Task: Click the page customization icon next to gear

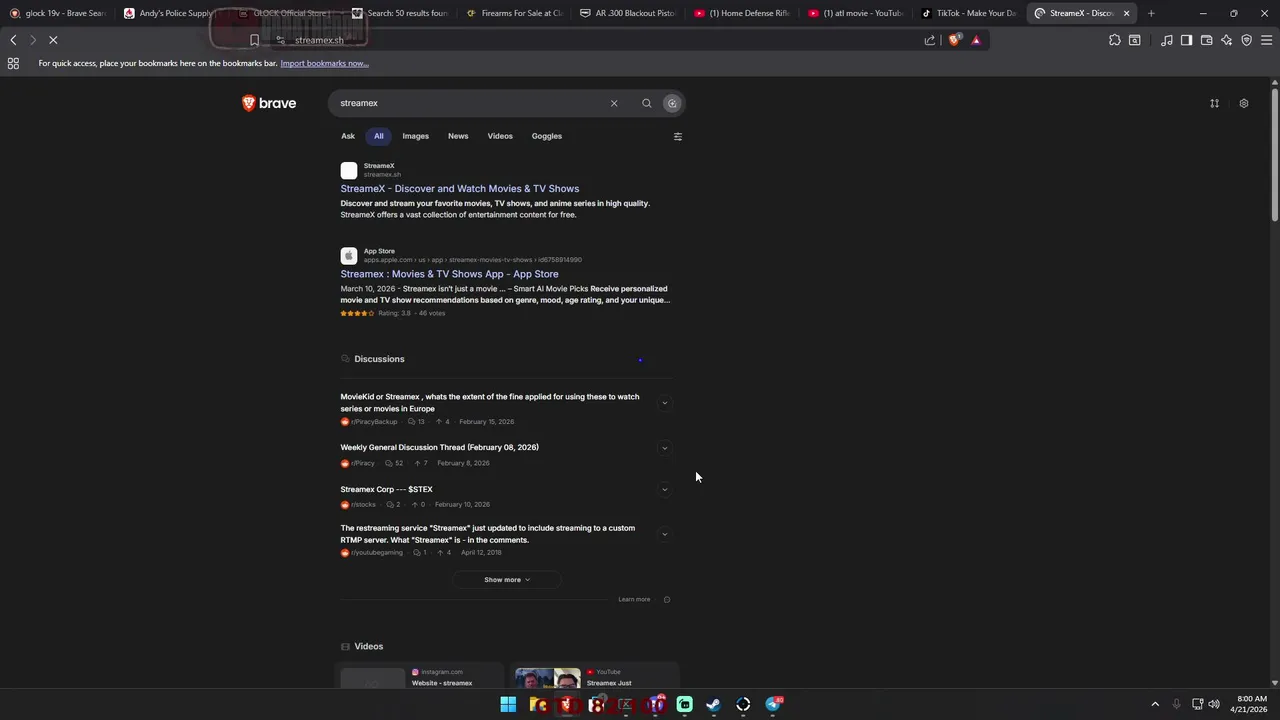Action: (x=1215, y=103)
